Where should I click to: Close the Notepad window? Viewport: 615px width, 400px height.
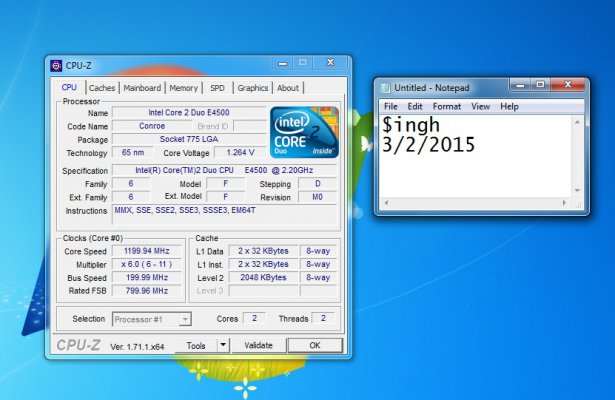pyautogui.click(x=568, y=84)
